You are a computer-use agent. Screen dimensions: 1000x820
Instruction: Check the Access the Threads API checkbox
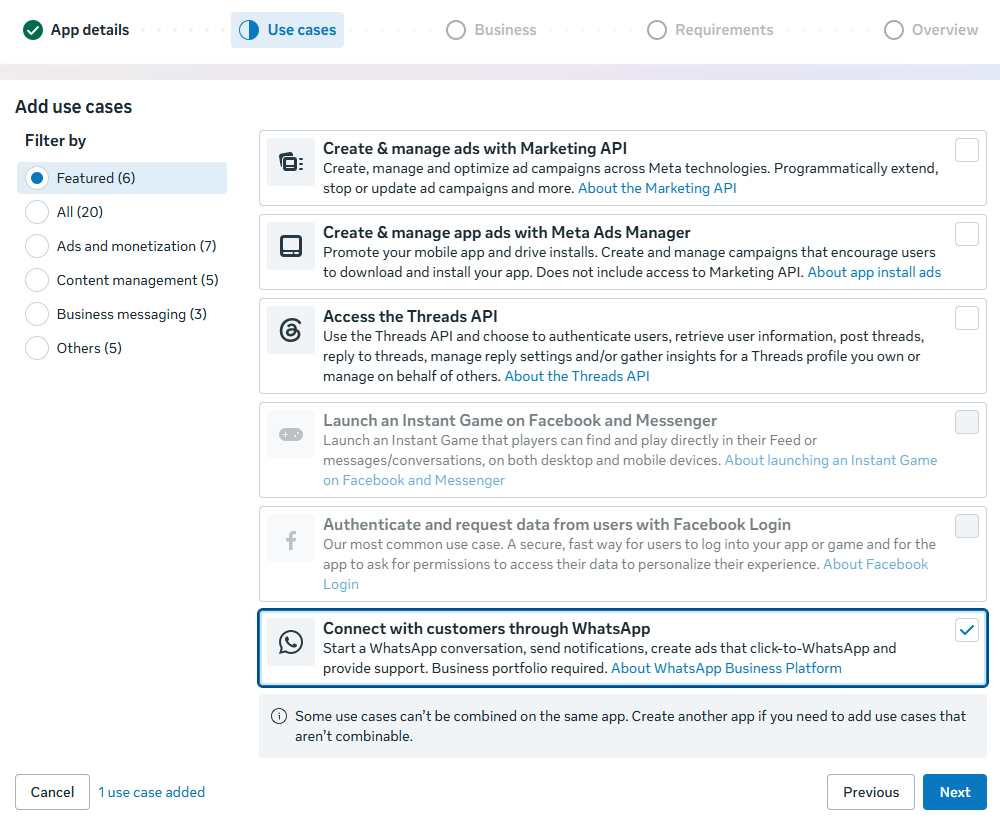pos(967,318)
